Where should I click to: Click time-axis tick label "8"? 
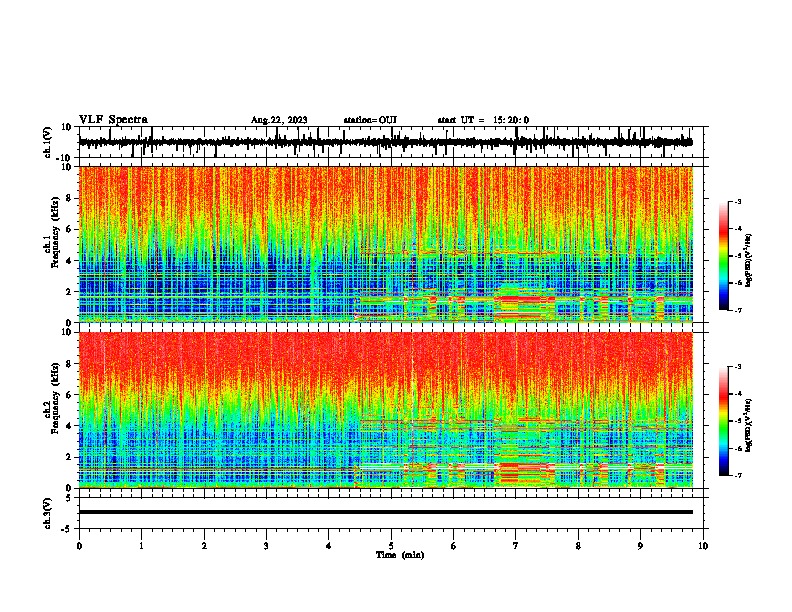(578, 546)
